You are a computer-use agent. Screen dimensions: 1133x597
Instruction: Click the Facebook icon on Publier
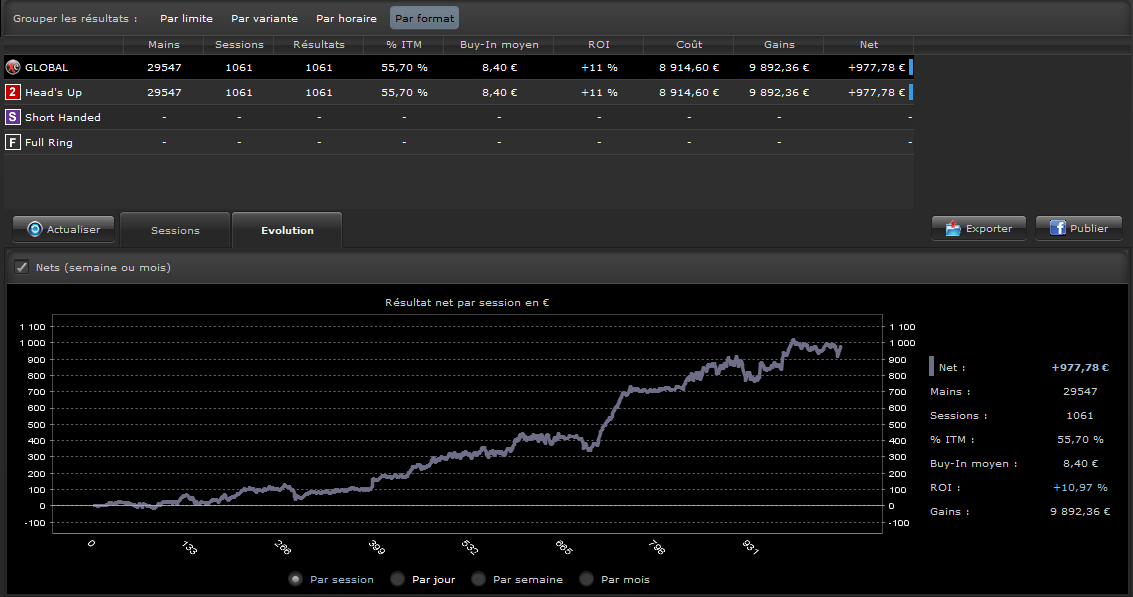coord(1057,228)
